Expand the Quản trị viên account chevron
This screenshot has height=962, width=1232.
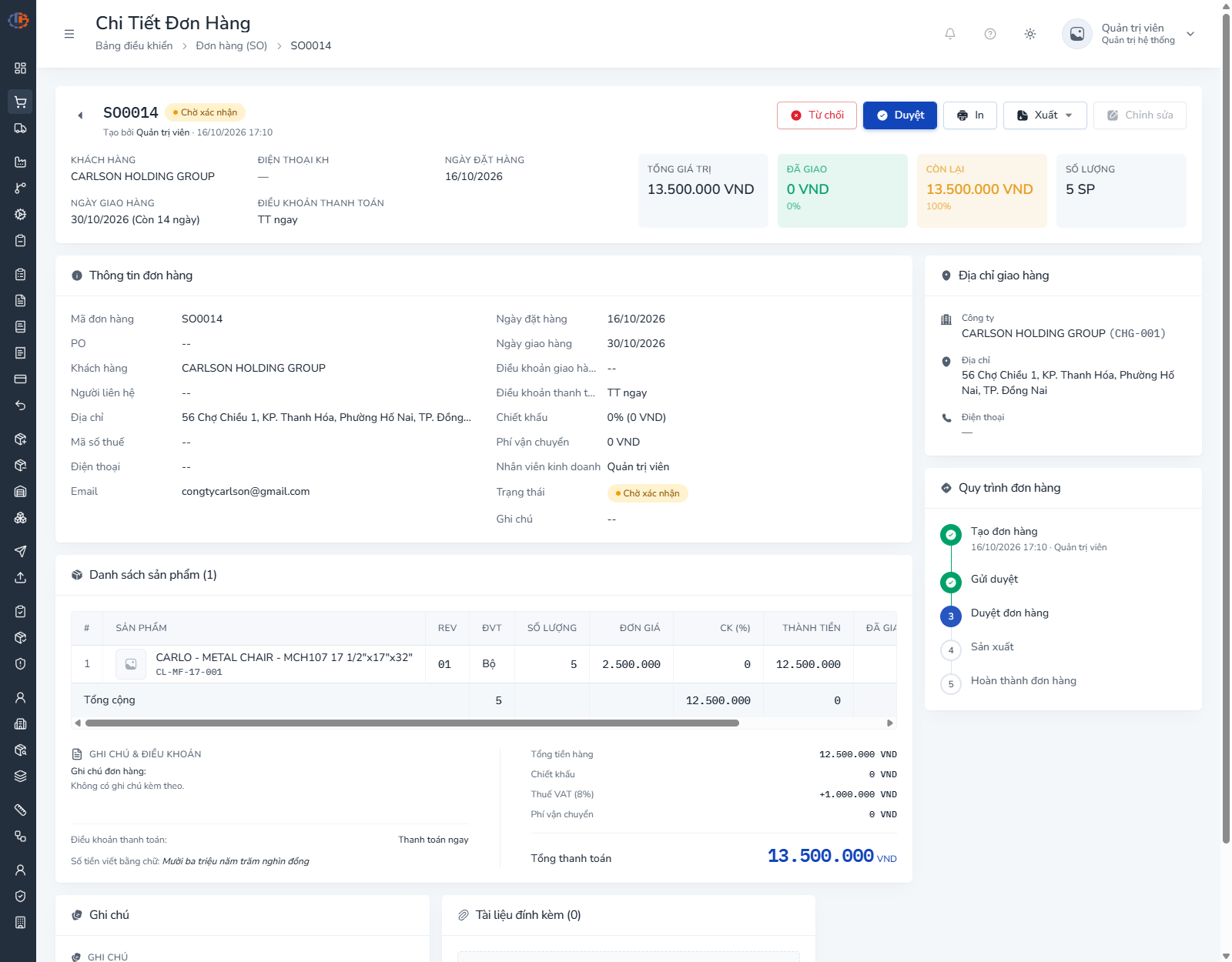[x=1190, y=34]
